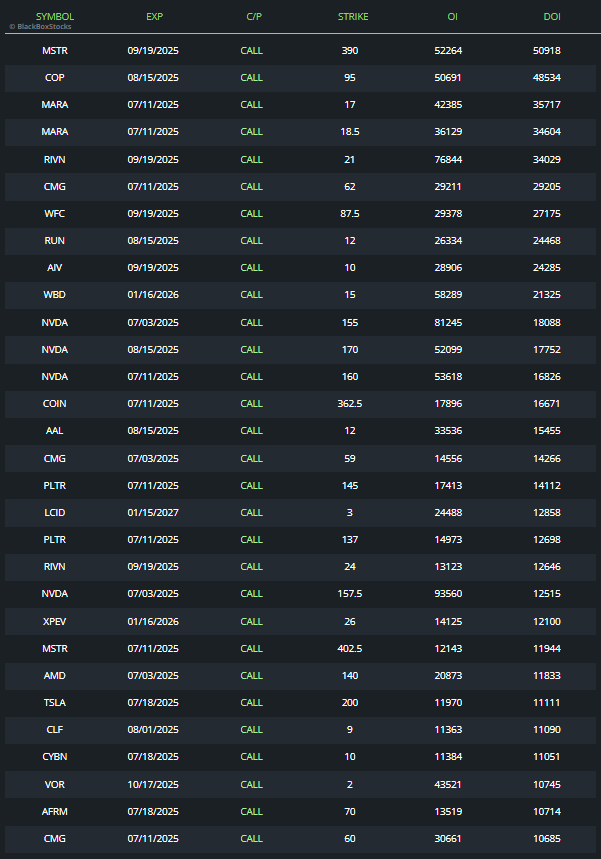Select OI value 76844
The width and height of the screenshot is (601, 859).
pos(448,159)
